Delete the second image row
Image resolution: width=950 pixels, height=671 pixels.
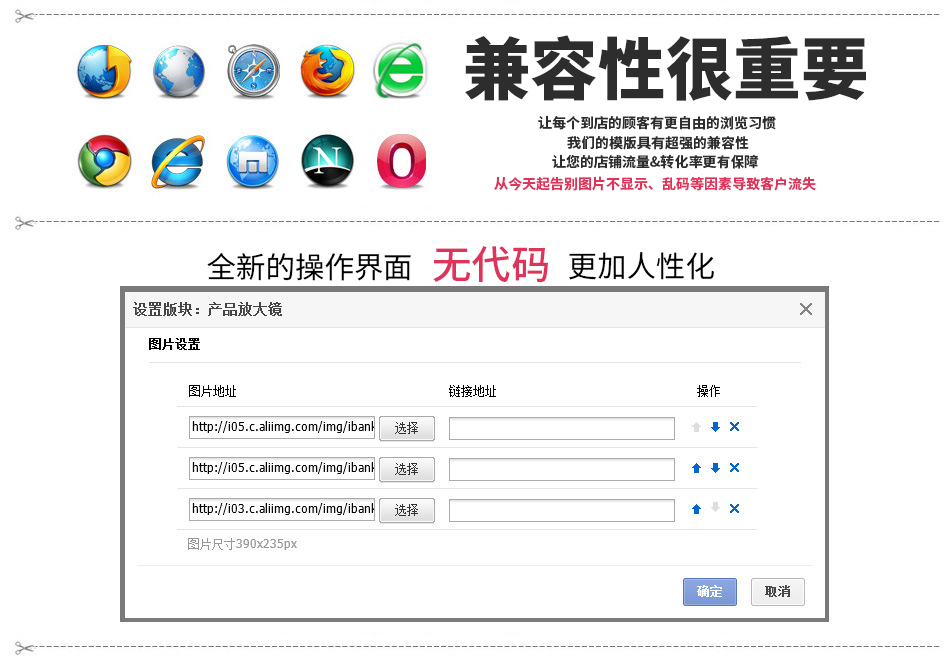734,468
